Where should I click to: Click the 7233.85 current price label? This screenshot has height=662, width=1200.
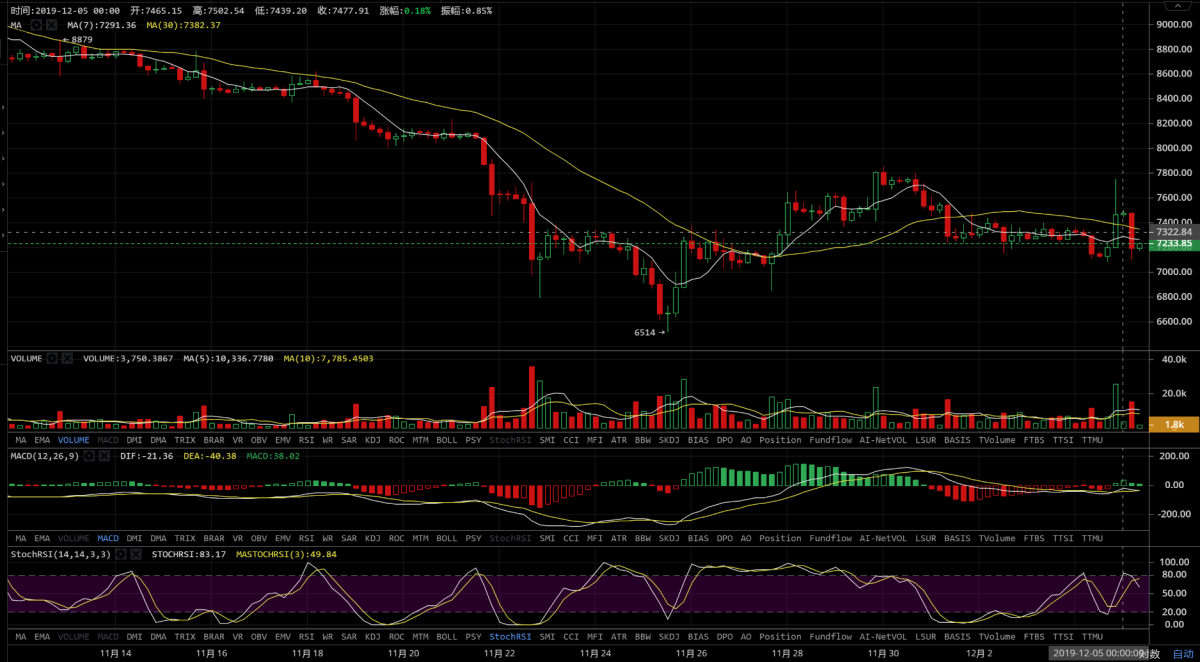click(x=1171, y=244)
